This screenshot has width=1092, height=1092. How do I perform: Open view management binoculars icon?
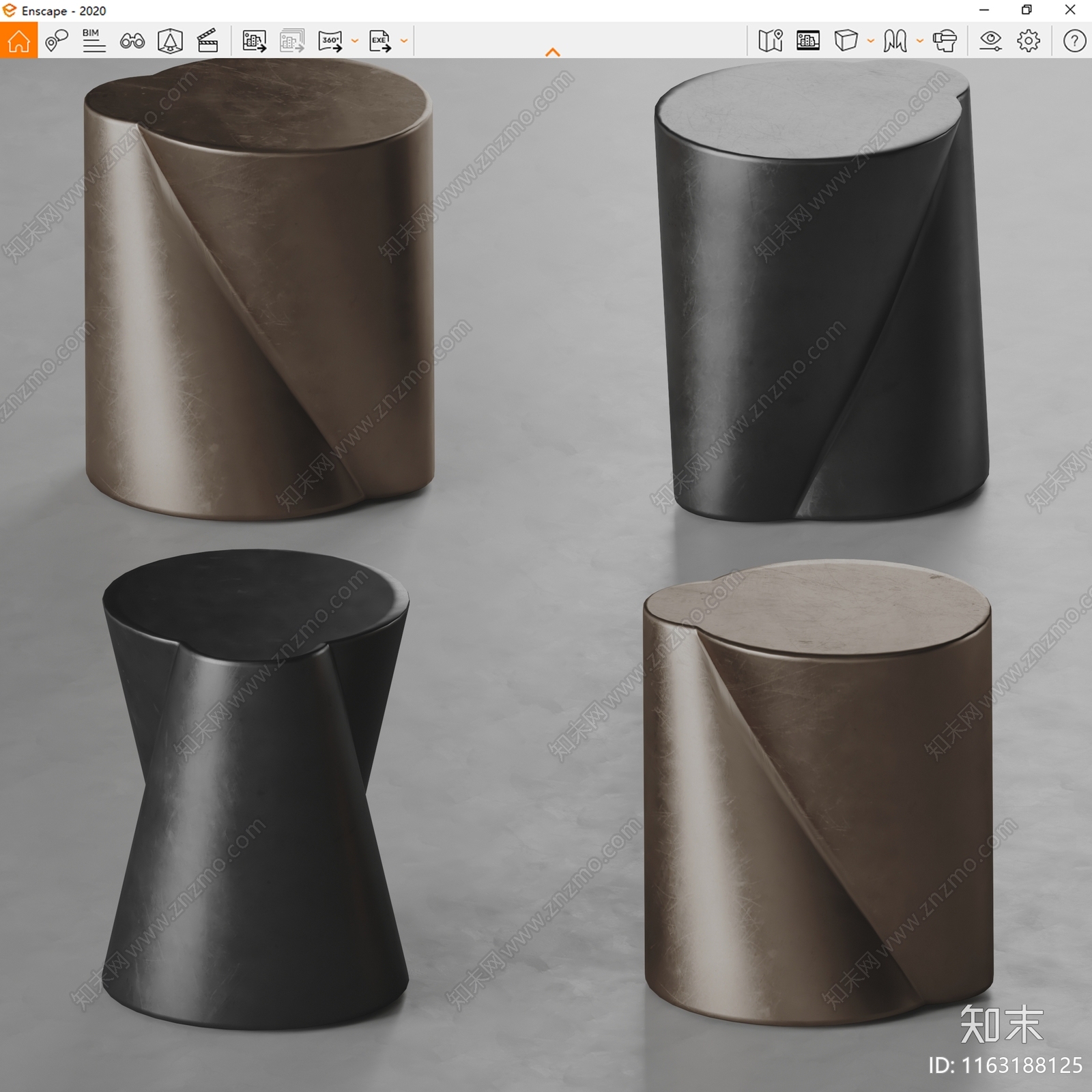(x=132, y=41)
